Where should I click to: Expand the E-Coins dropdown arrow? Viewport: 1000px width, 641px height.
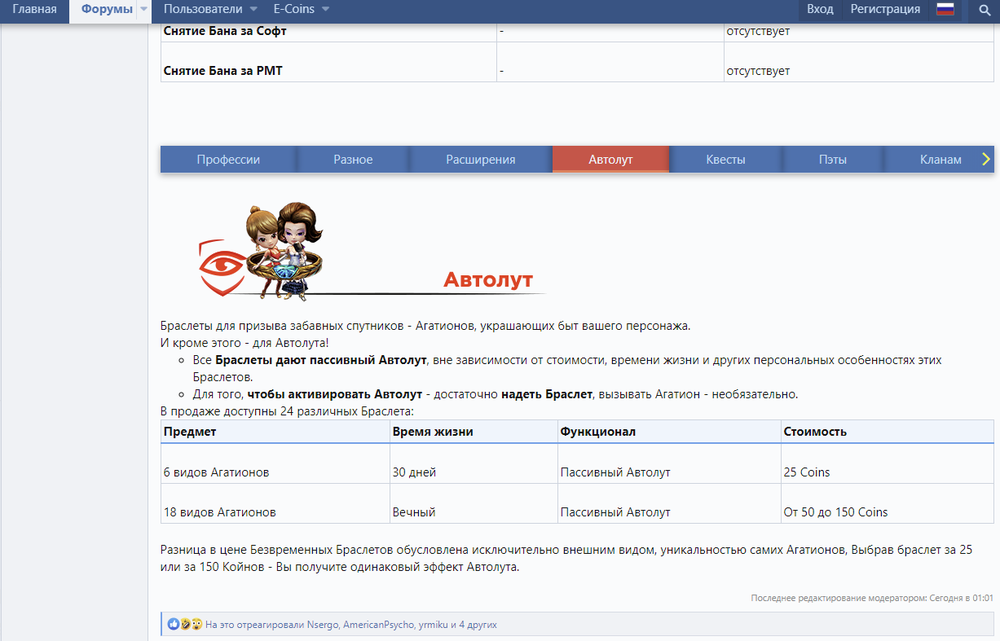point(325,10)
